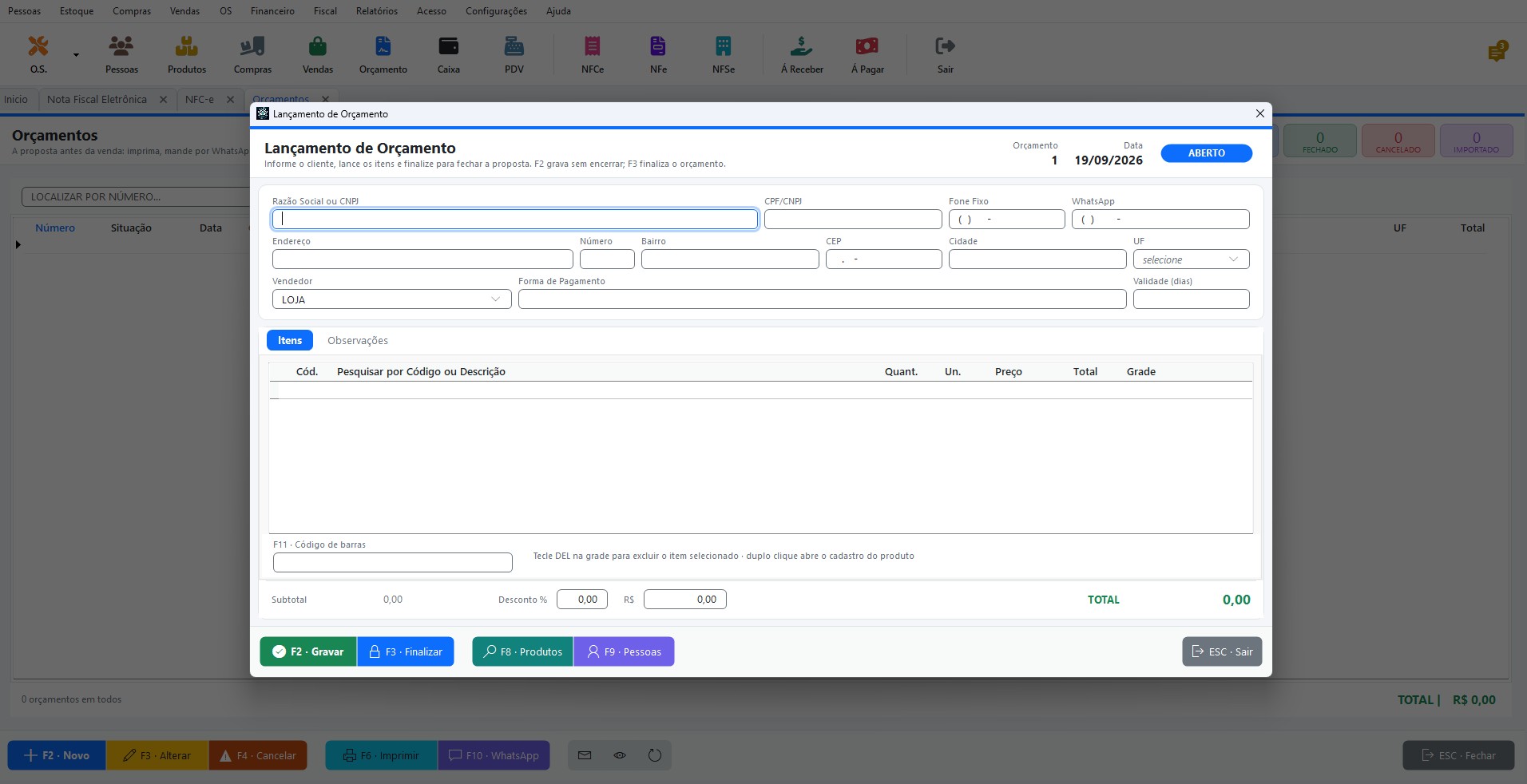Click the eye preview icon button
Screen dimensions: 1527x784
point(620,755)
